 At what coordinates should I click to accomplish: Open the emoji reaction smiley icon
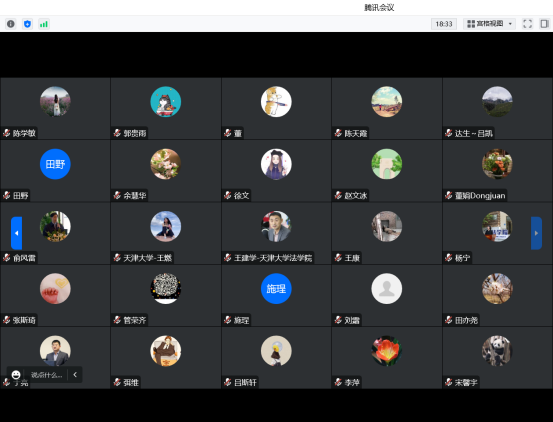pos(16,375)
